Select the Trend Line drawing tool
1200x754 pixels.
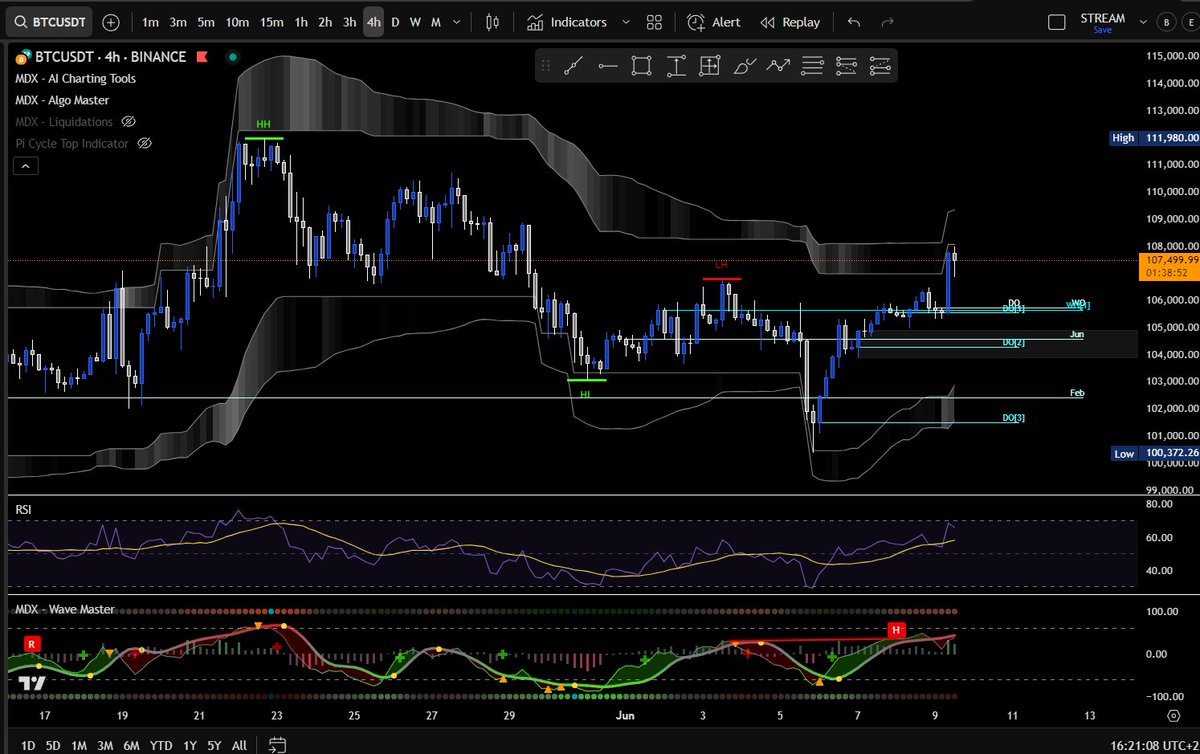tap(575, 65)
